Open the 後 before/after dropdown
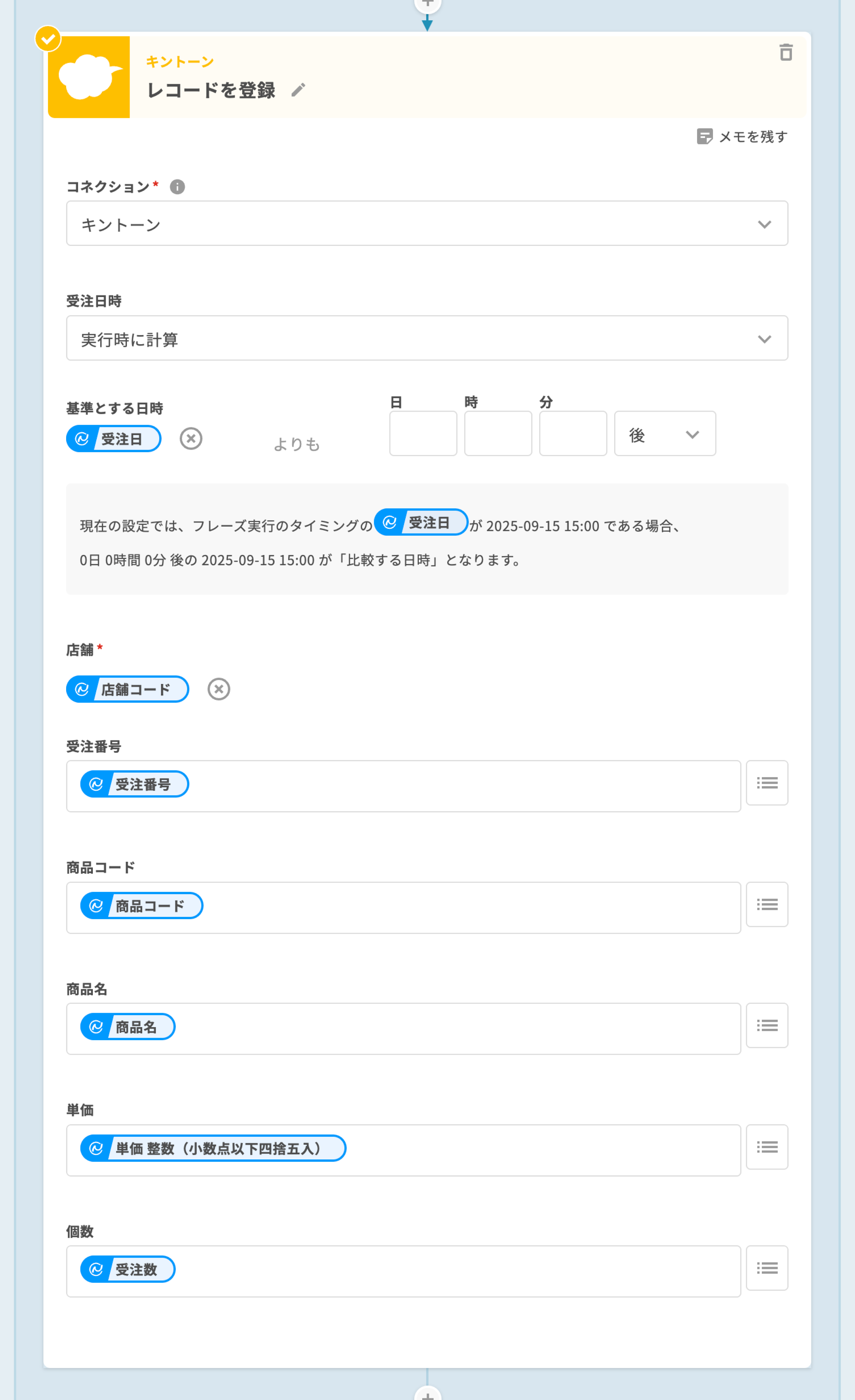Image resolution: width=855 pixels, height=1400 pixels. [x=665, y=434]
